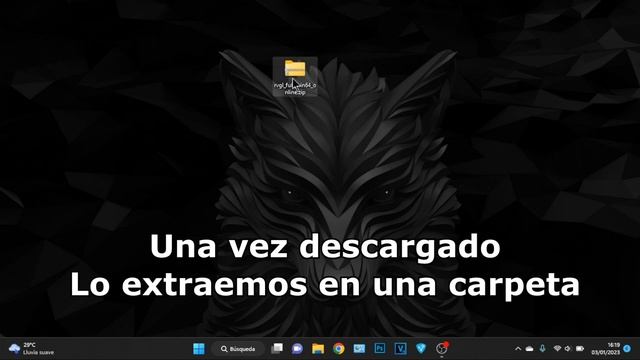The height and width of the screenshot is (360, 640).
Task: Open notification badge beside clock
Action: pyautogui.click(x=627, y=349)
